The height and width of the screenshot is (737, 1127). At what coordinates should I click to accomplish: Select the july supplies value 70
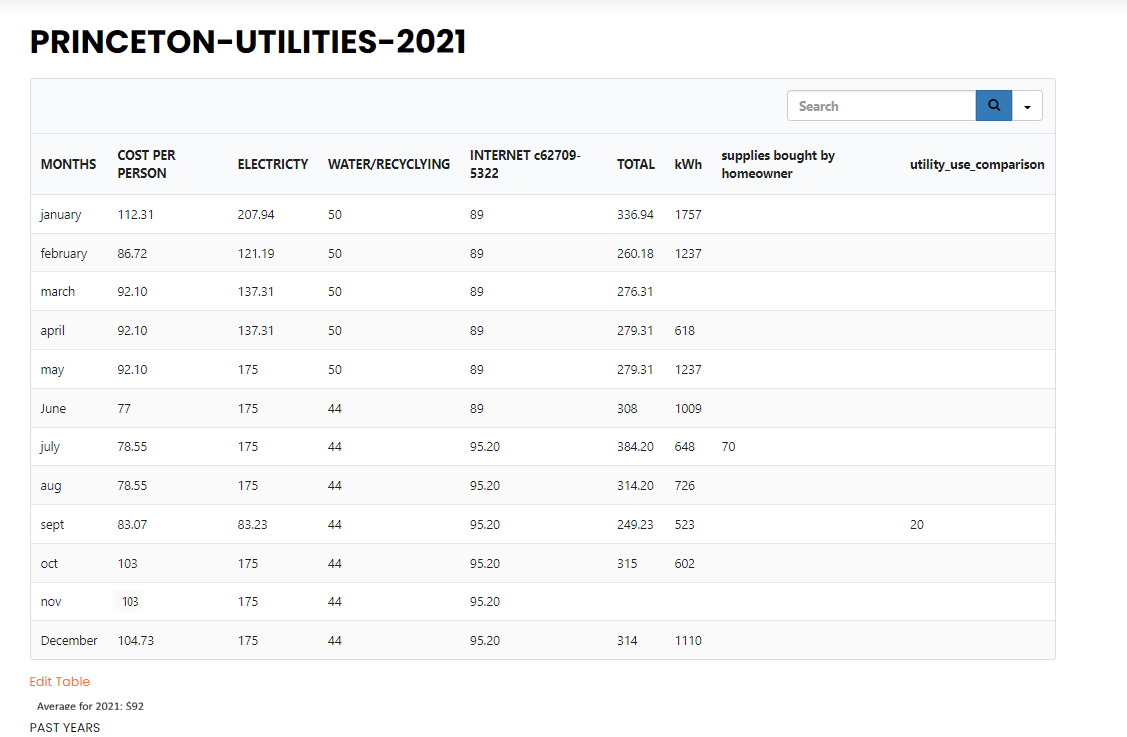(x=728, y=447)
